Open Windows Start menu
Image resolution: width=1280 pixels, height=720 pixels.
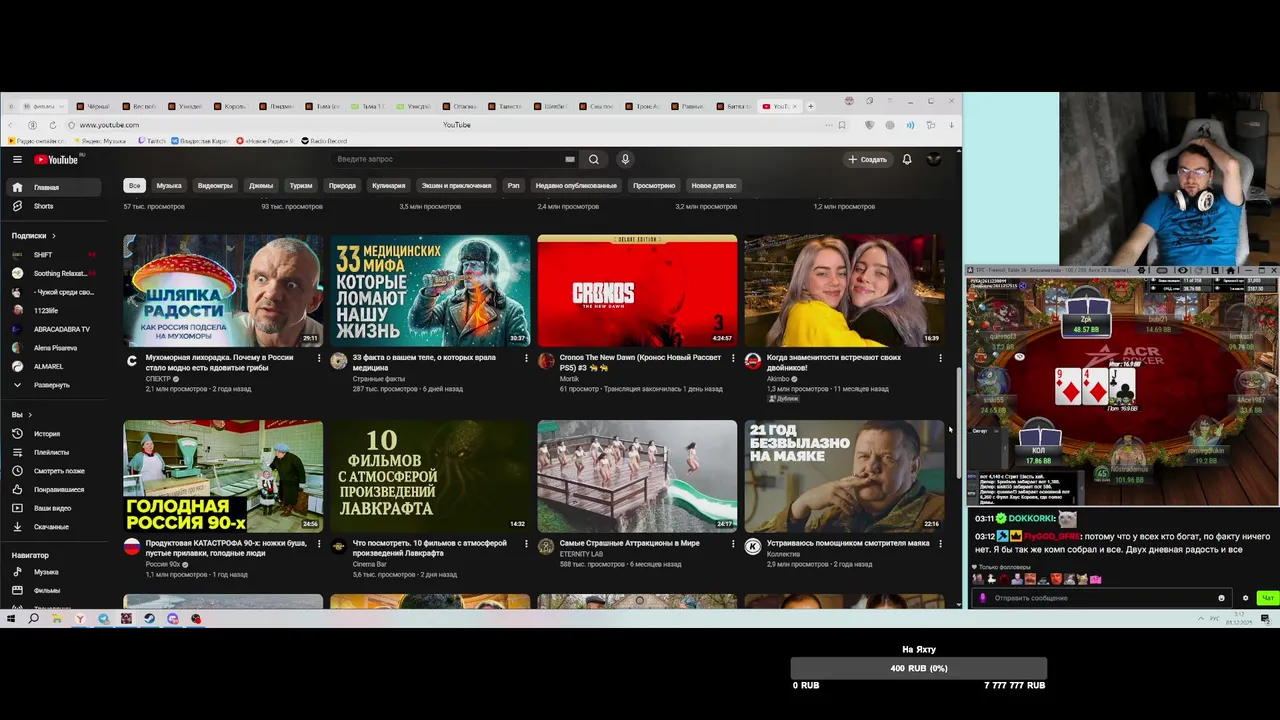(11, 619)
